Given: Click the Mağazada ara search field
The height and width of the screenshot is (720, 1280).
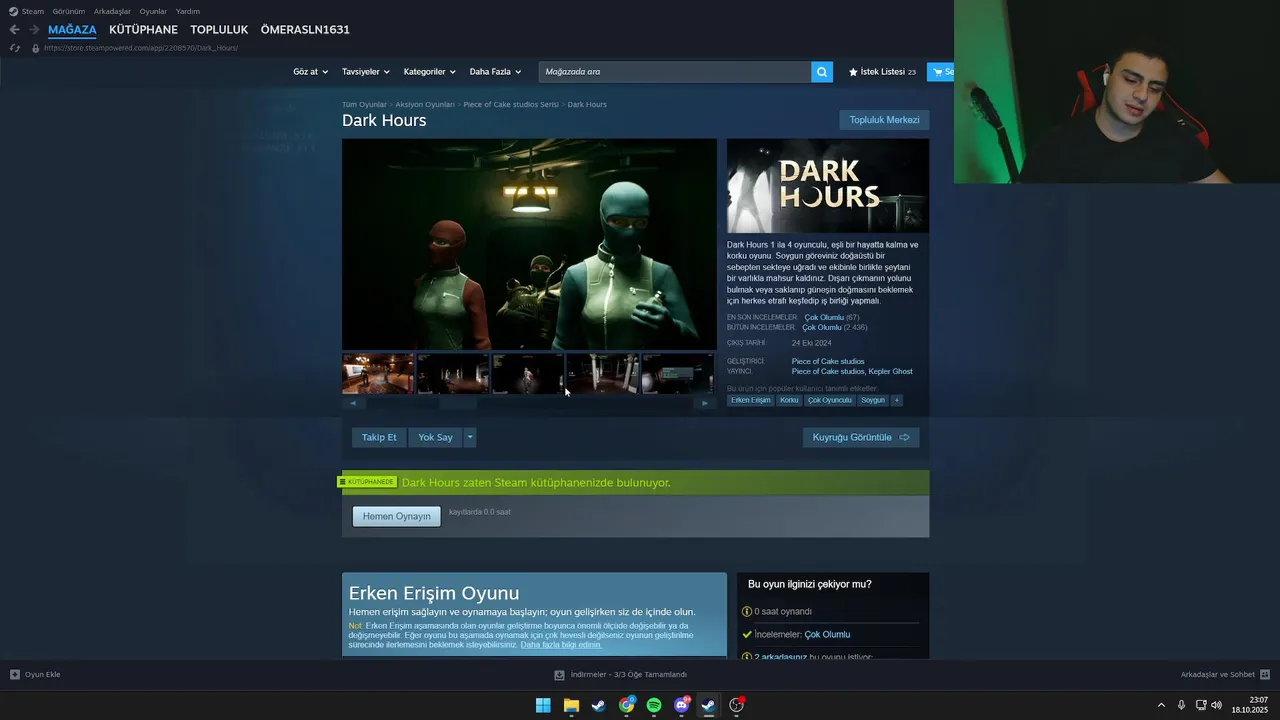Looking at the screenshot, I should (x=675, y=72).
